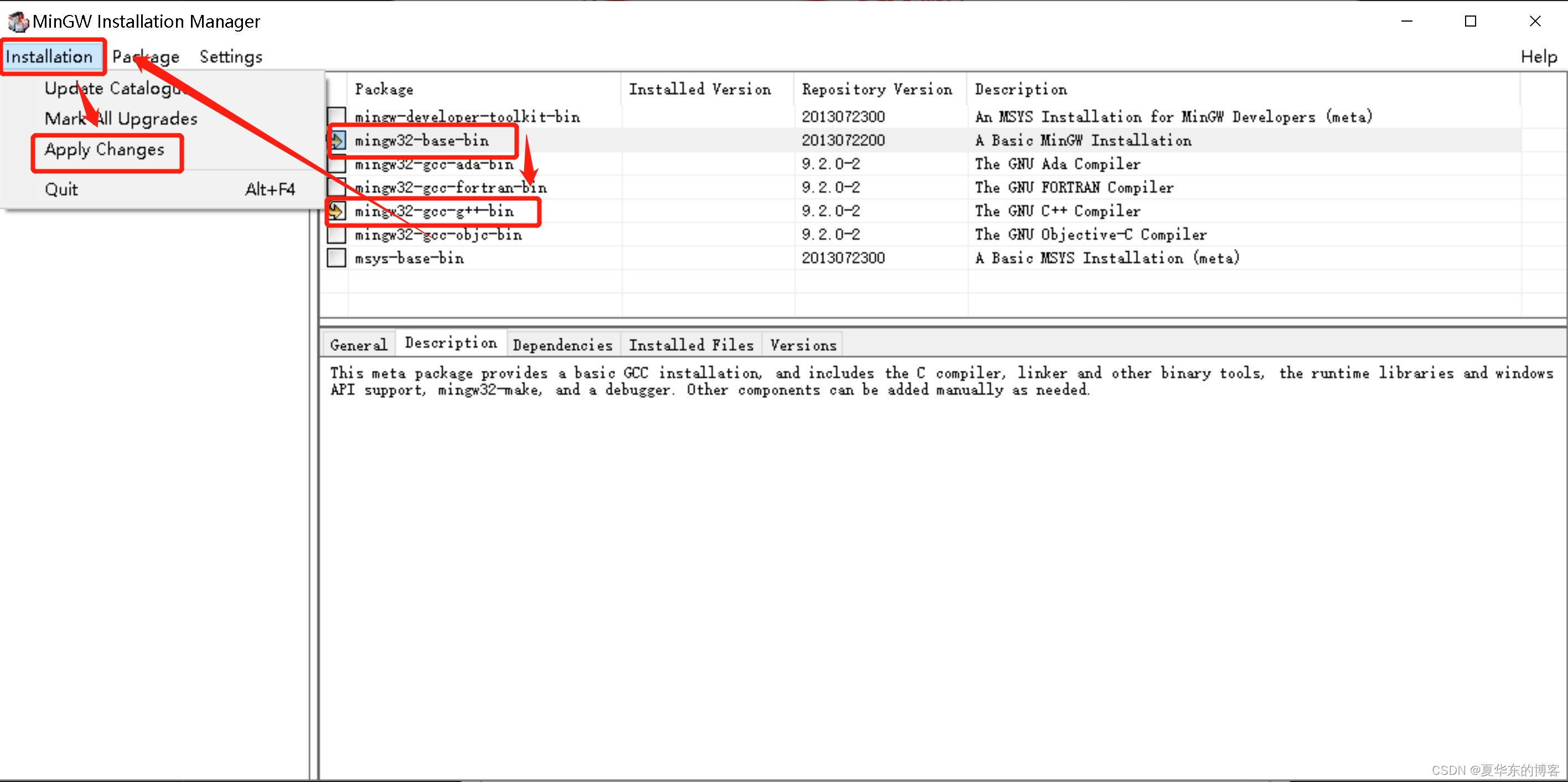The image size is (1568, 782).
Task: Click the Installed Version column header
Action: point(700,89)
